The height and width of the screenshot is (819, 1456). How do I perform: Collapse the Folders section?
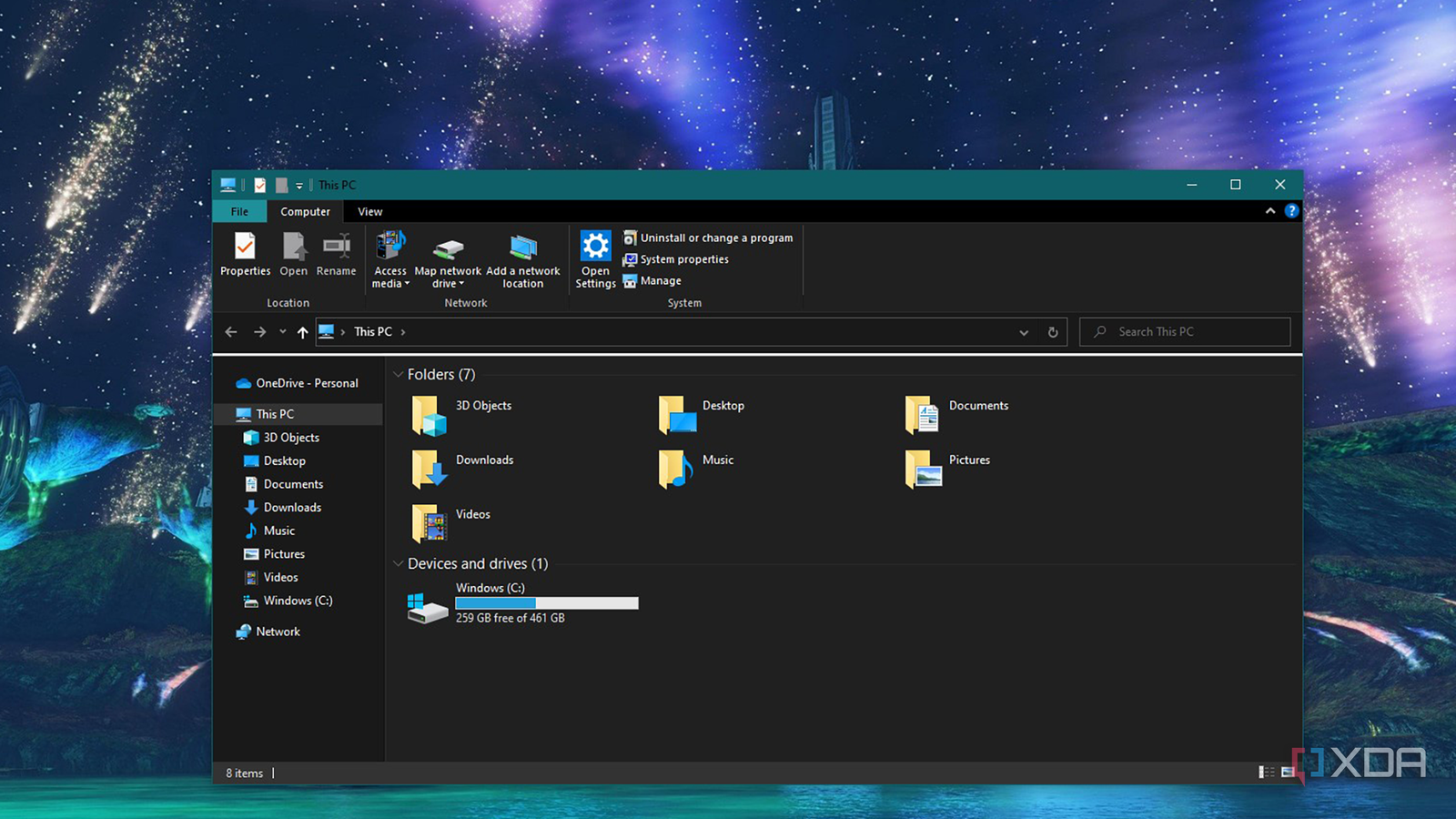tap(398, 373)
